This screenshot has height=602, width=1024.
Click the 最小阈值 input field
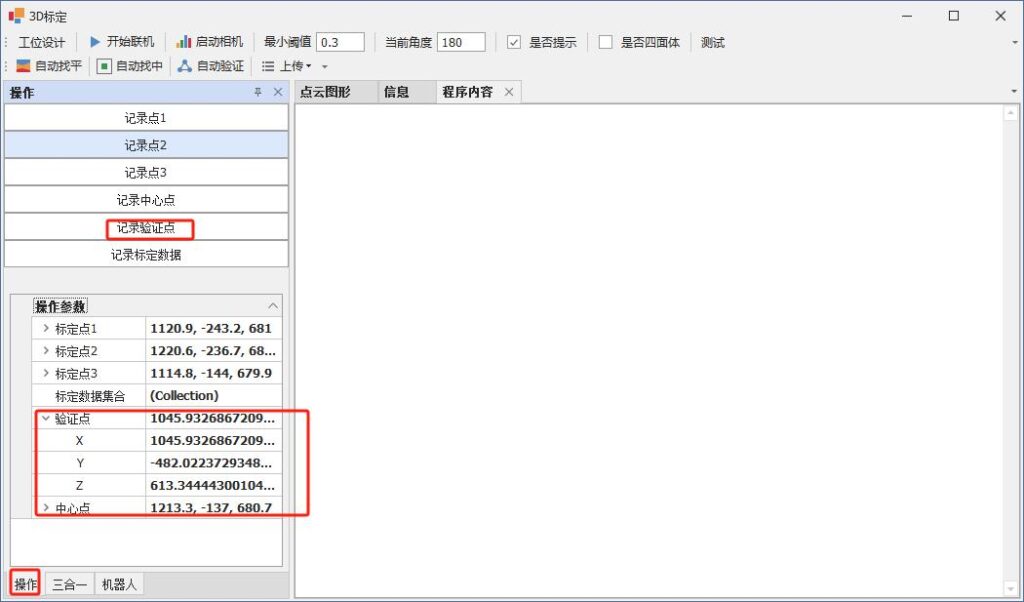pyautogui.click(x=340, y=42)
